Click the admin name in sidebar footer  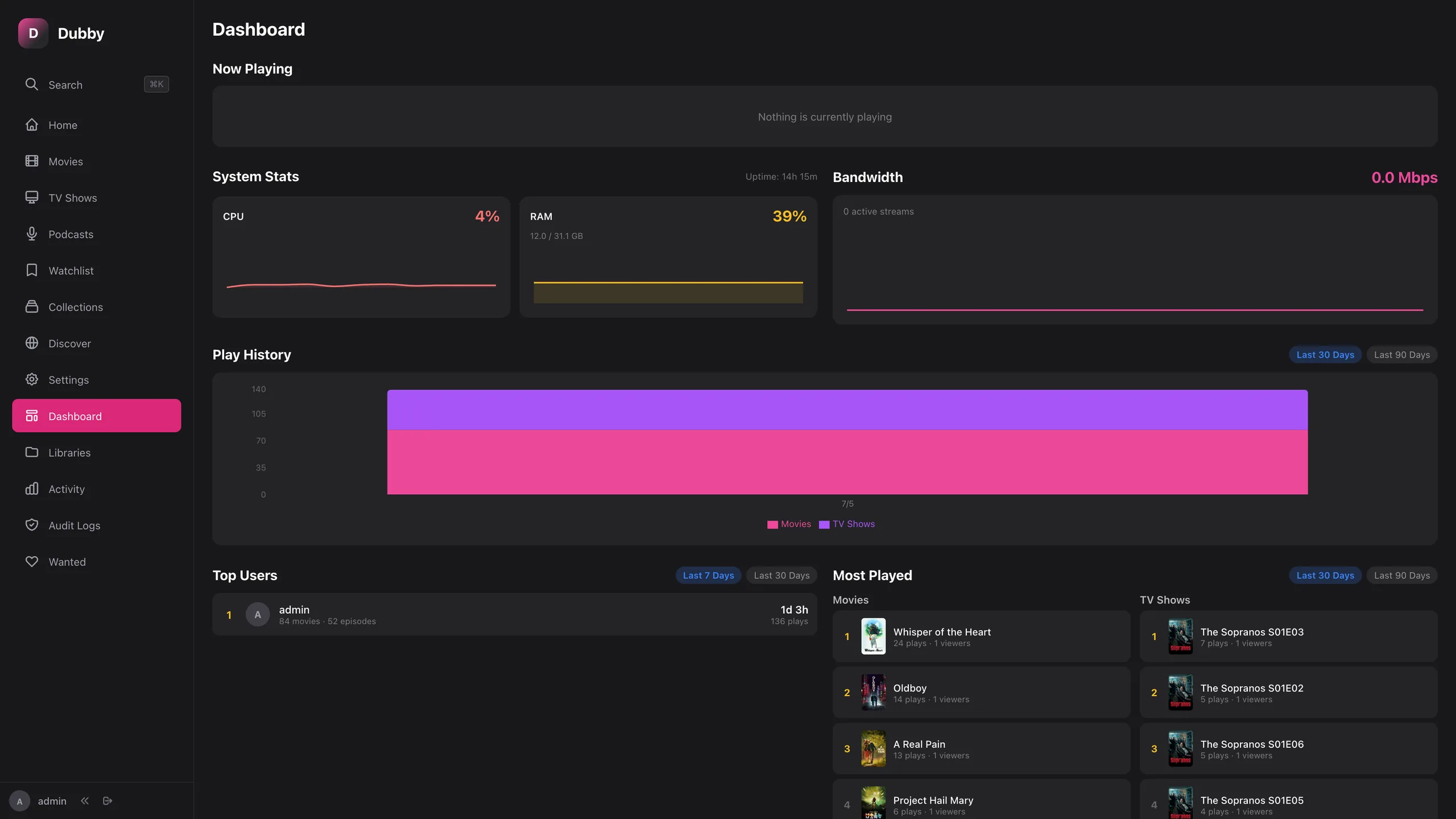tap(52, 801)
